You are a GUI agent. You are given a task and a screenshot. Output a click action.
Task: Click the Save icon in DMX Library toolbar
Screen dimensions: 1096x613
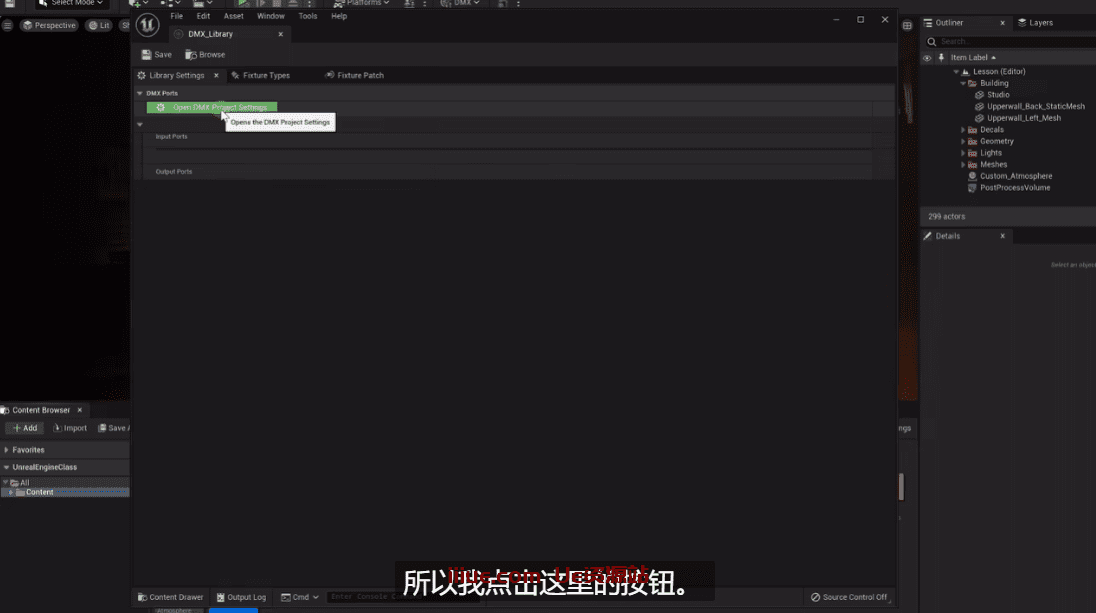pyautogui.click(x=147, y=55)
